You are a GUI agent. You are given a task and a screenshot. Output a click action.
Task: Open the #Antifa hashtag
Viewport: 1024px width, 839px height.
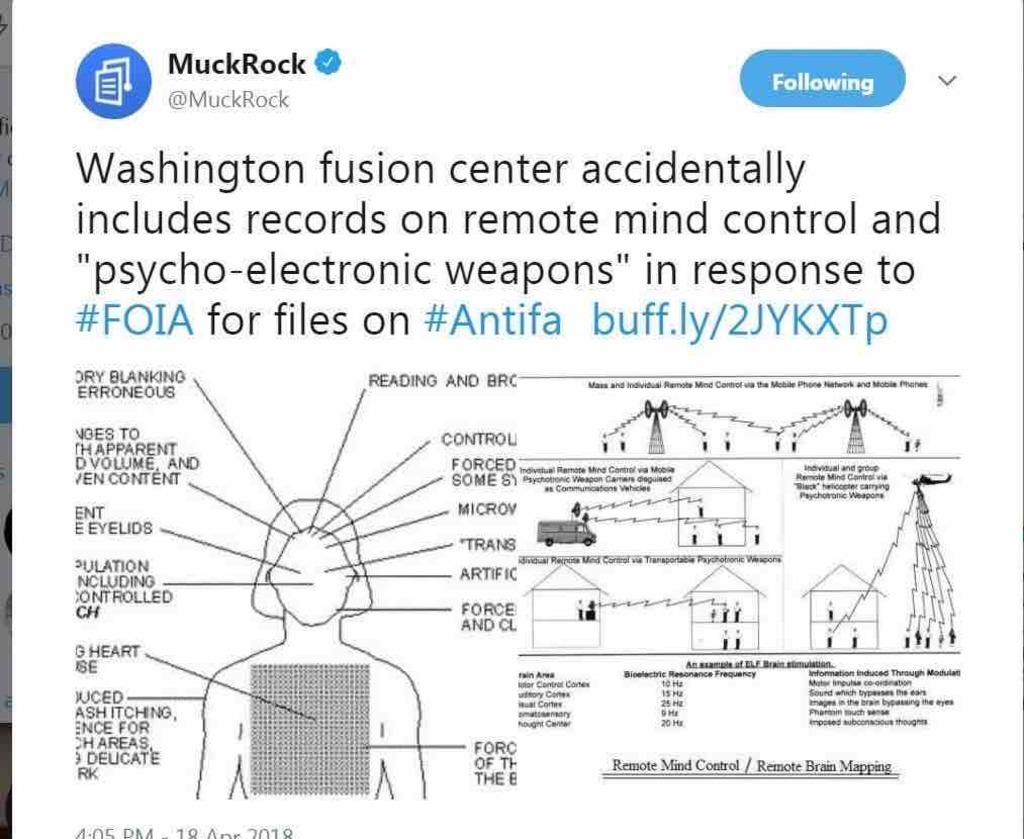493,319
